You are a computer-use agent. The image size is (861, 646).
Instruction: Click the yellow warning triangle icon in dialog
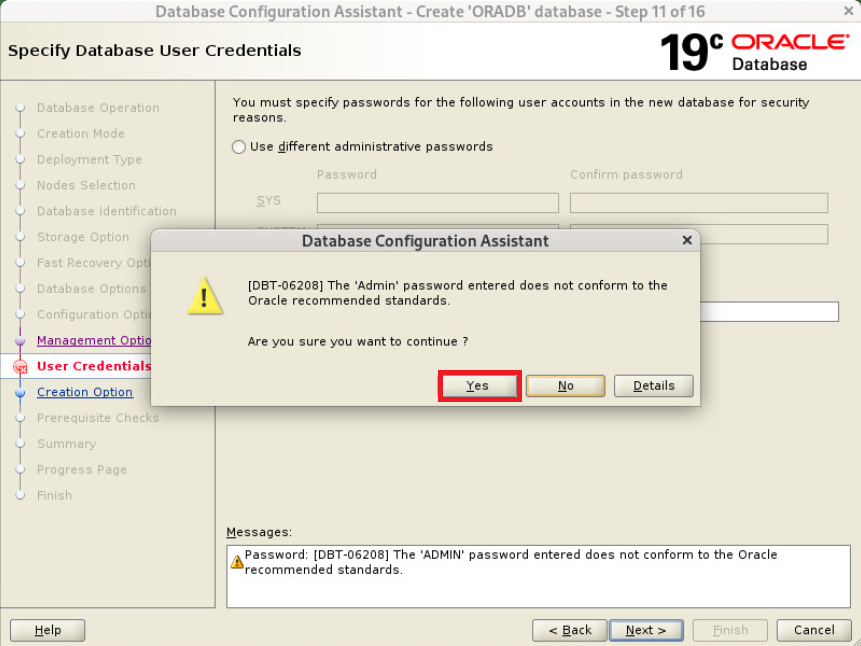coord(204,296)
